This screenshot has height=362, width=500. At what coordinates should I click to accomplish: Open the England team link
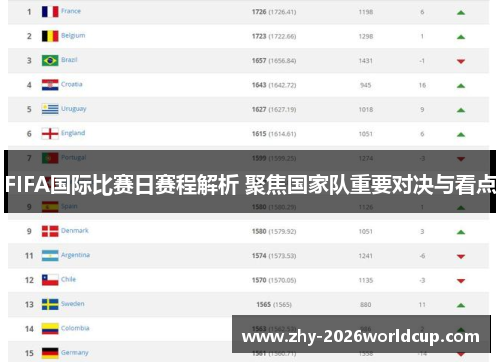coord(73,133)
